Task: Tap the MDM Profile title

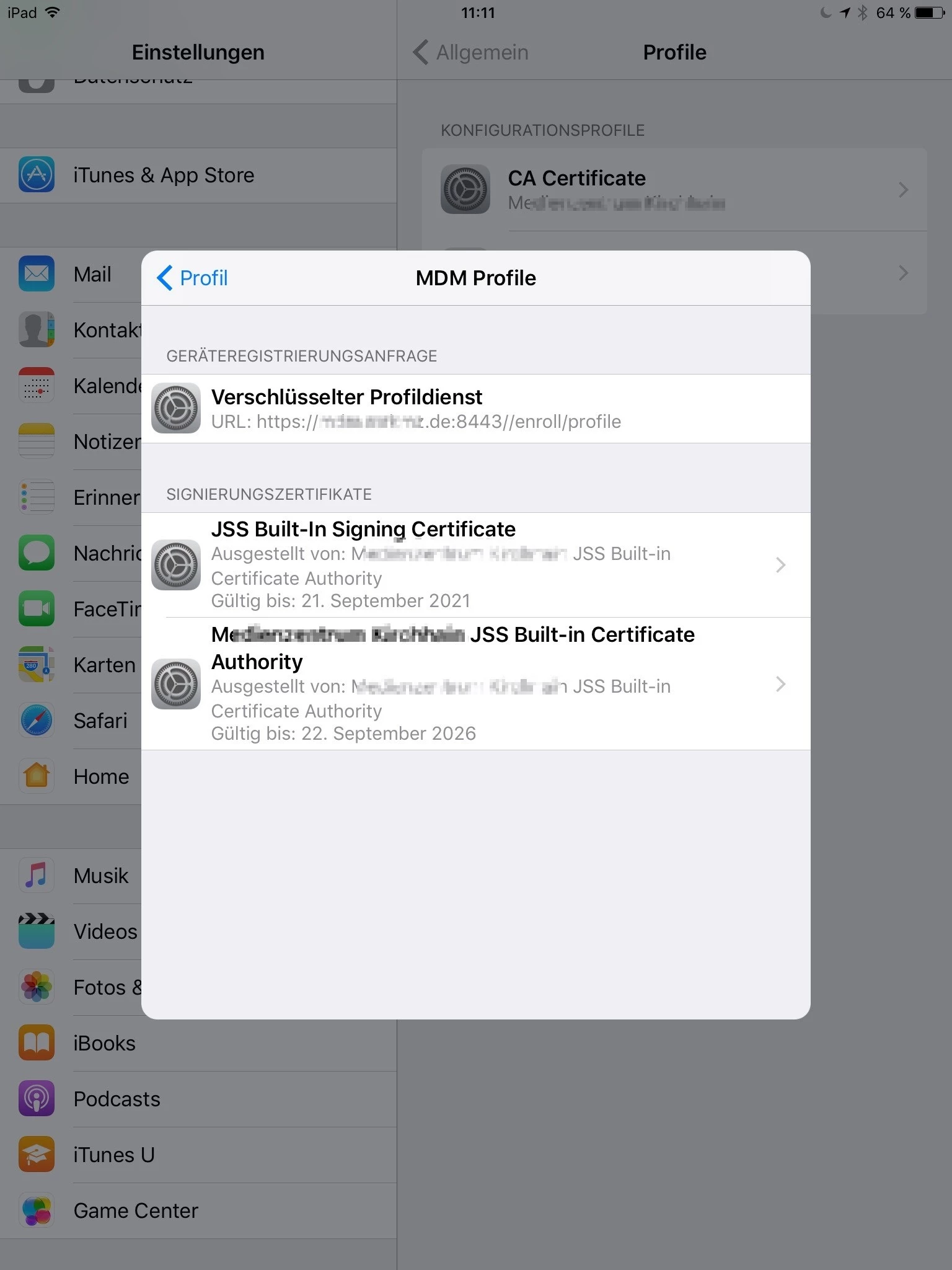Action: coord(476,278)
